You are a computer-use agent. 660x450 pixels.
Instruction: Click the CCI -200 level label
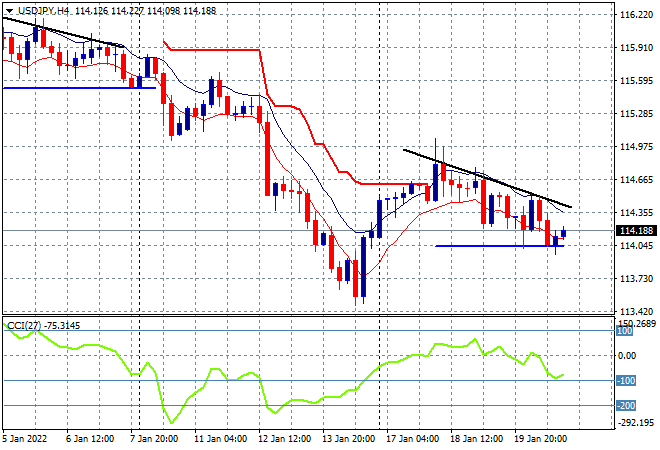click(x=626, y=406)
